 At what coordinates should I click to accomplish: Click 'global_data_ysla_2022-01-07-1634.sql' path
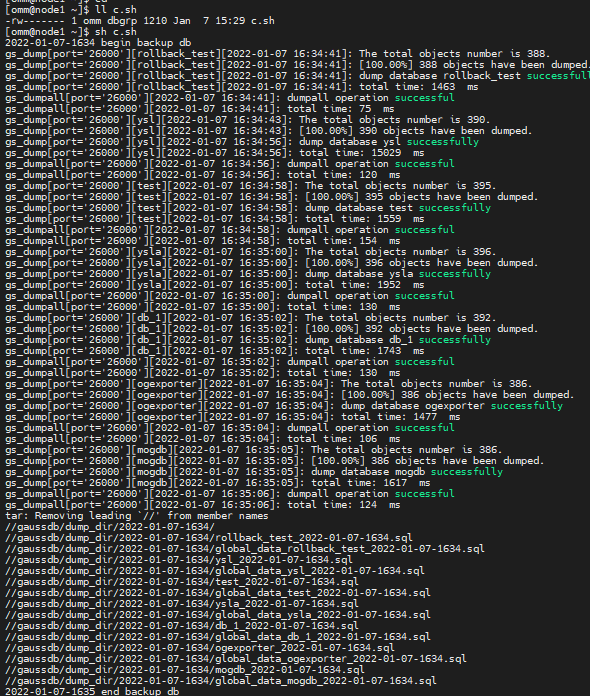218,615
